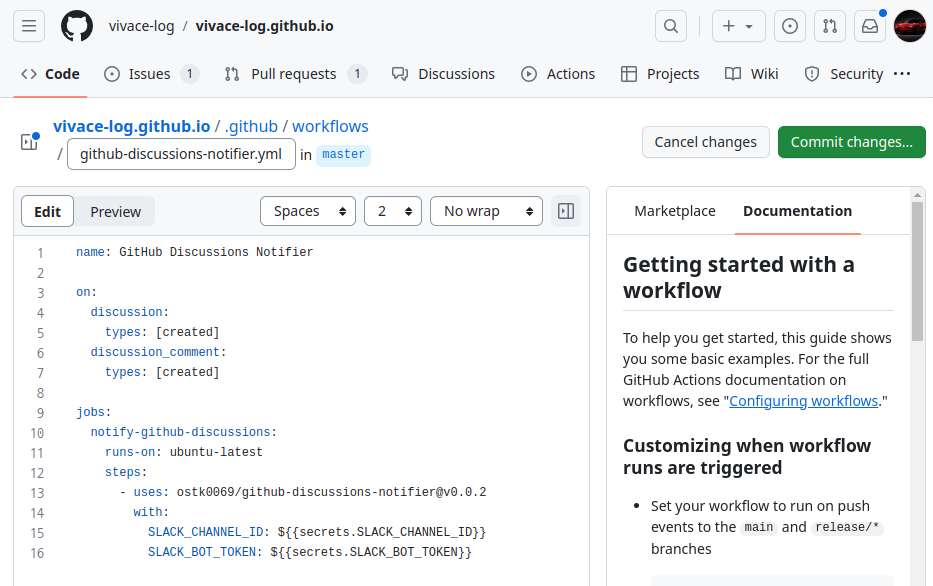Switch to the Issues tab
Viewport: 933px width, 586px height.
point(151,74)
